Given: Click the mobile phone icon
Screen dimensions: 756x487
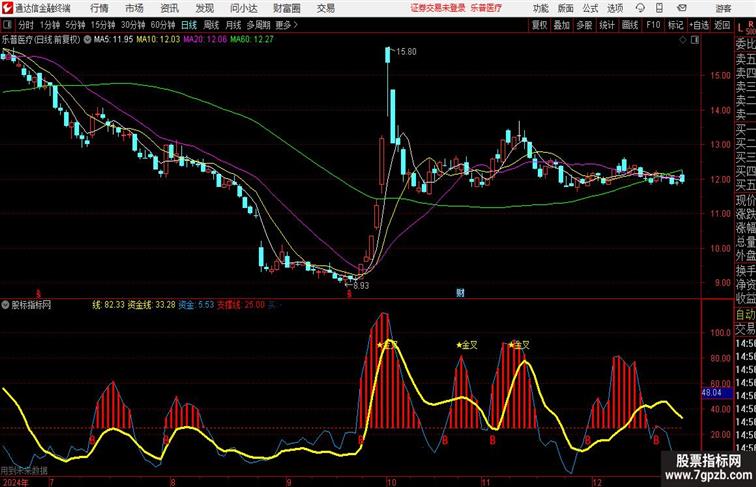Looking at the screenshot, I should (660, 8).
